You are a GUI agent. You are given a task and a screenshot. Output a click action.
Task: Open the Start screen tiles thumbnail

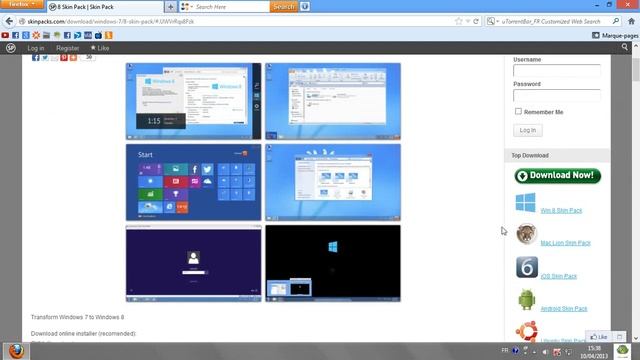(193, 182)
